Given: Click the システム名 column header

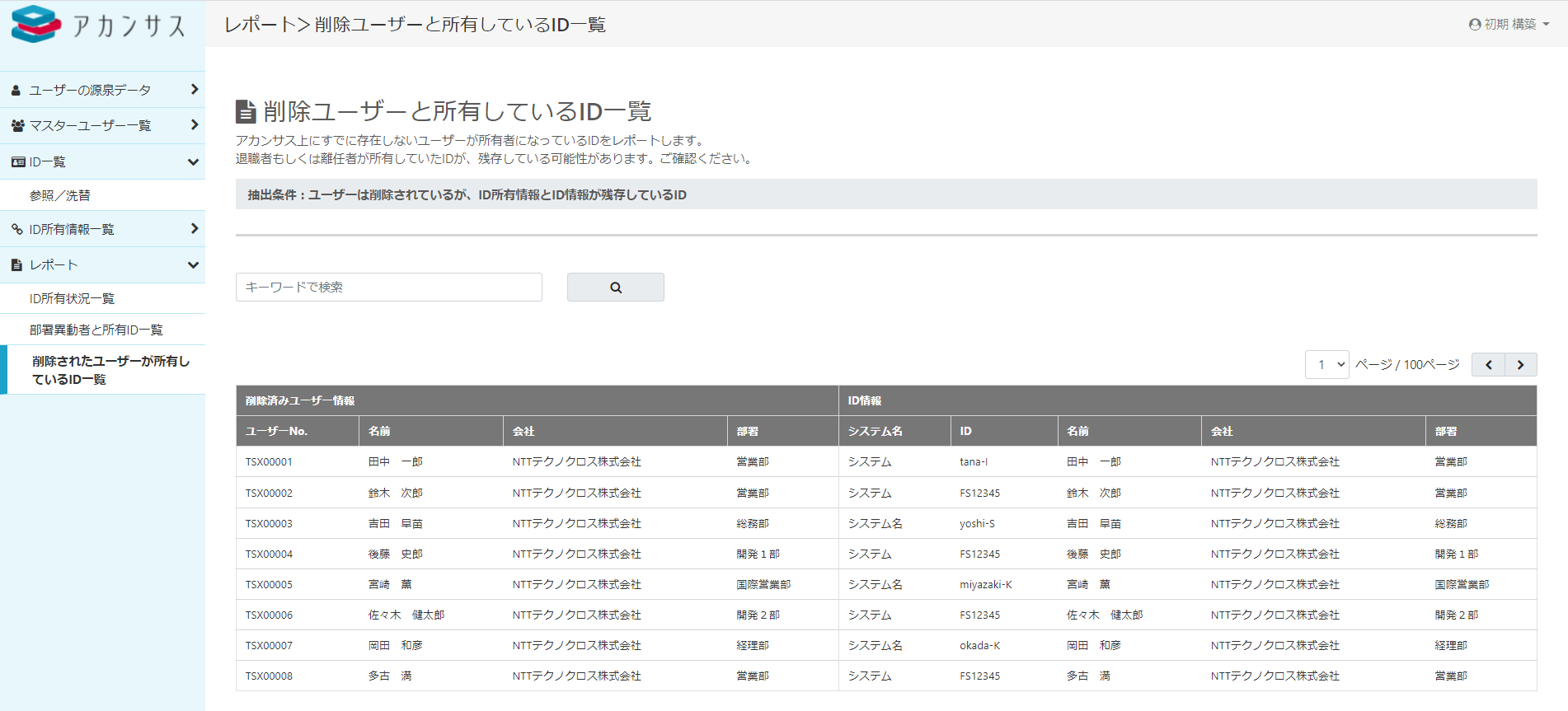Looking at the screenshot, I should (894, 431).
